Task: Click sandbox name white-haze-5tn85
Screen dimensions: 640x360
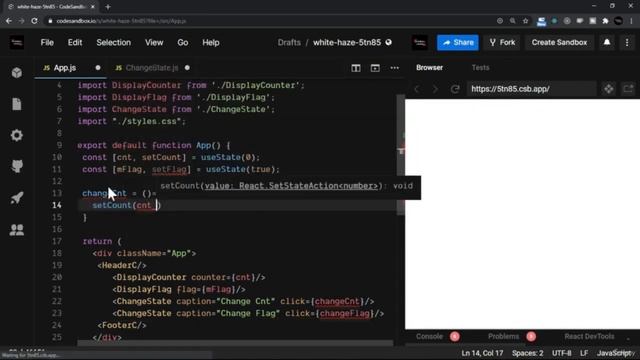Action: point(347,42)
